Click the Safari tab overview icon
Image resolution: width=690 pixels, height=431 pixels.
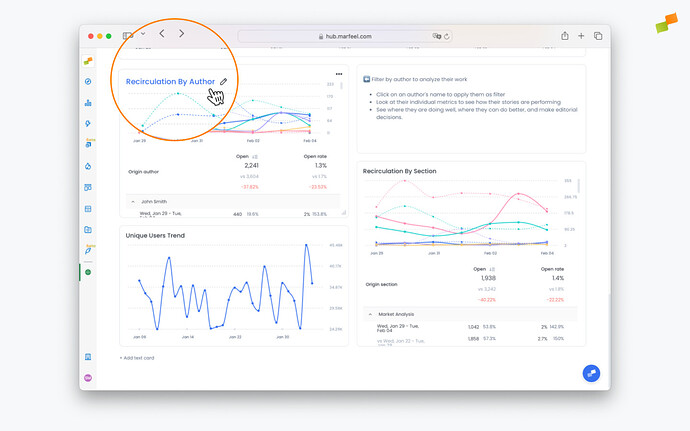598,36
